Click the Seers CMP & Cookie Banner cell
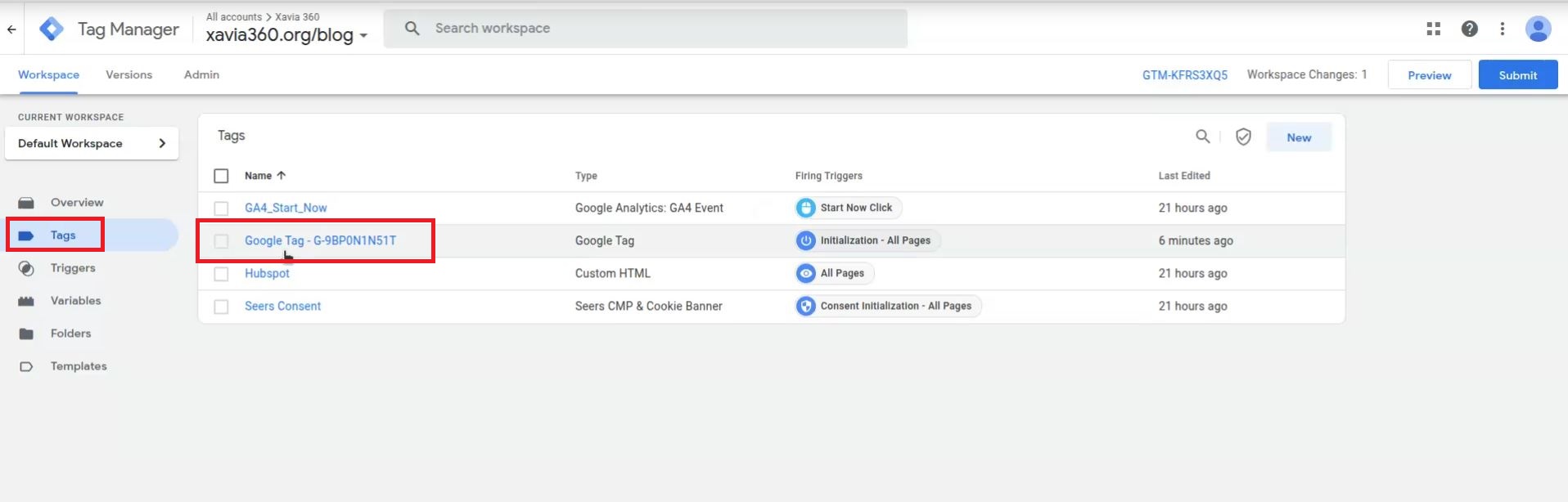 649,306
